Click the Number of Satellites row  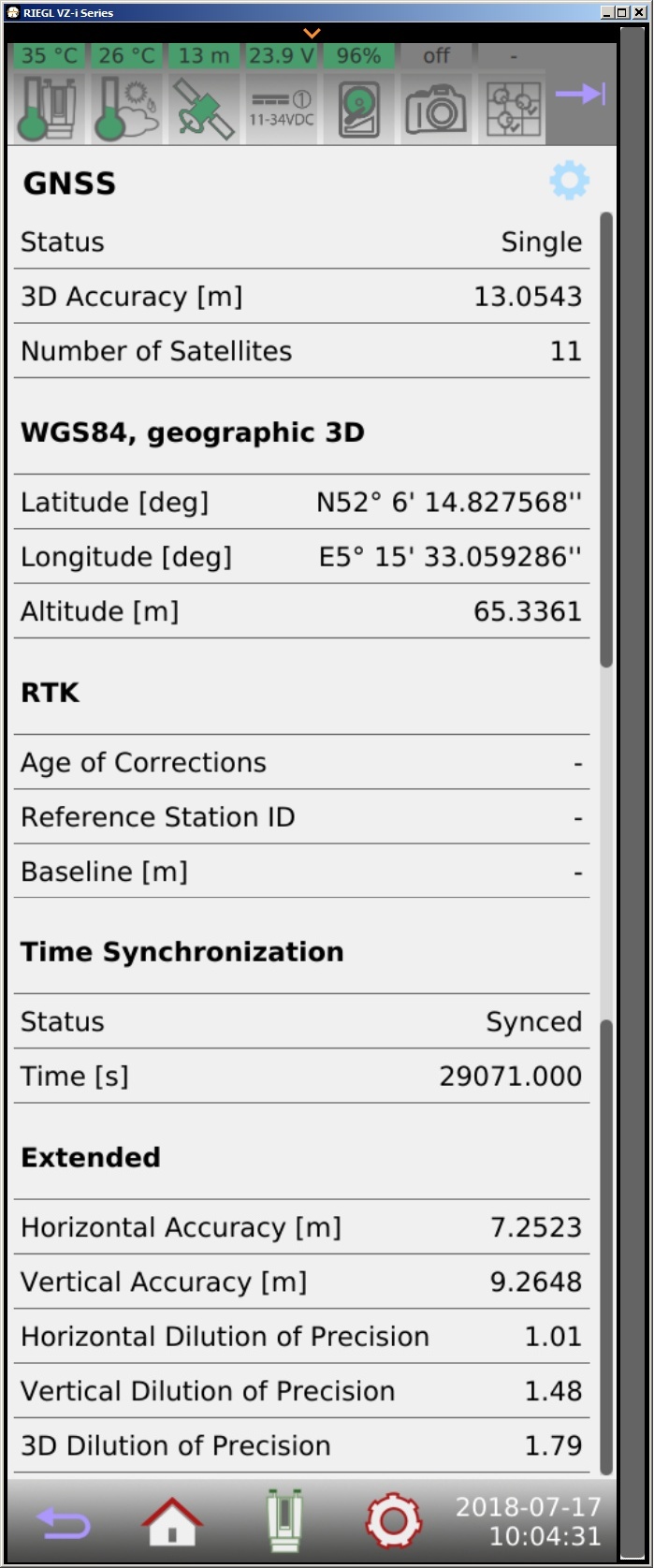301,351
